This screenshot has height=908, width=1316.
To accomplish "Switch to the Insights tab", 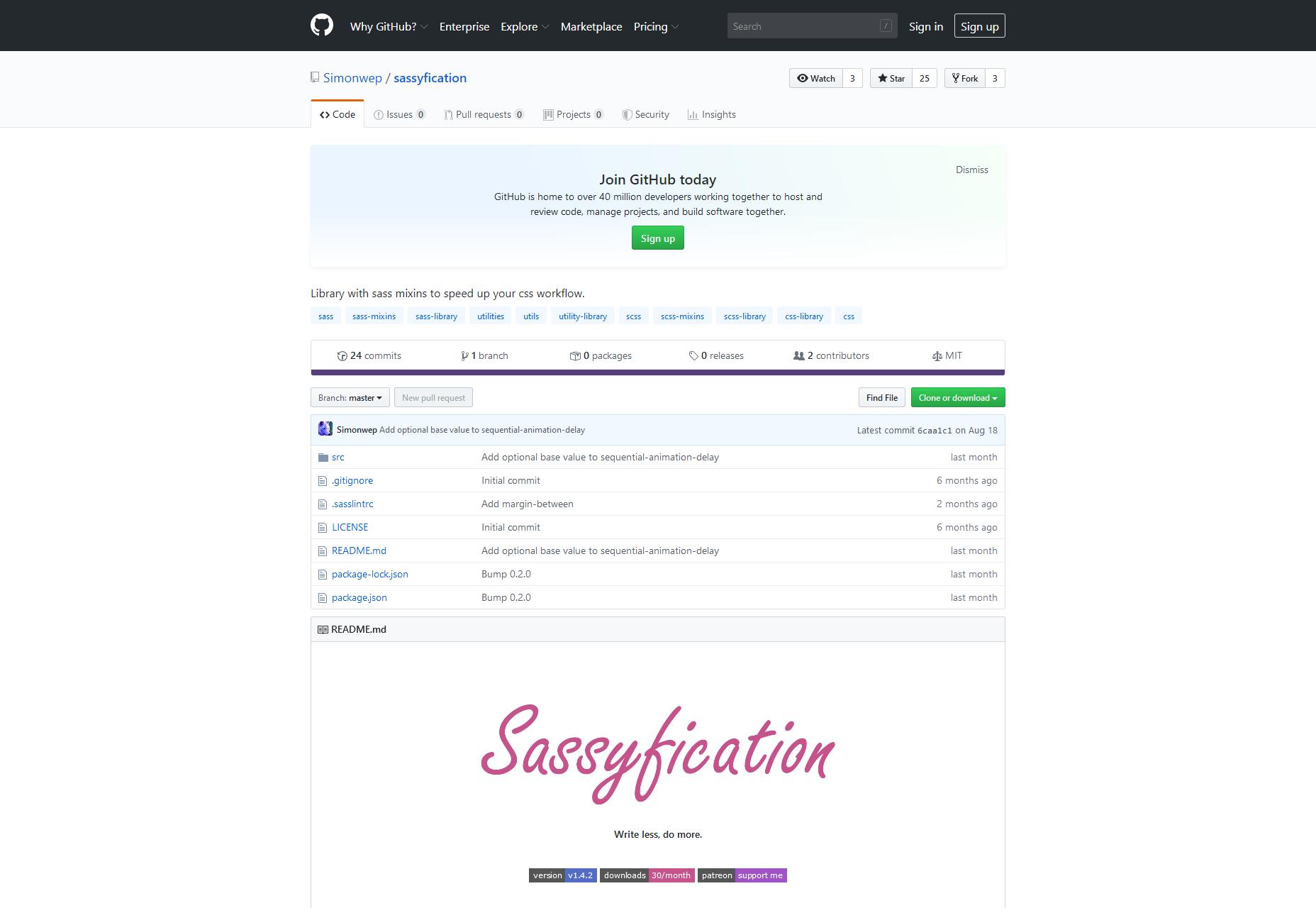I will (x=712, y=114).
